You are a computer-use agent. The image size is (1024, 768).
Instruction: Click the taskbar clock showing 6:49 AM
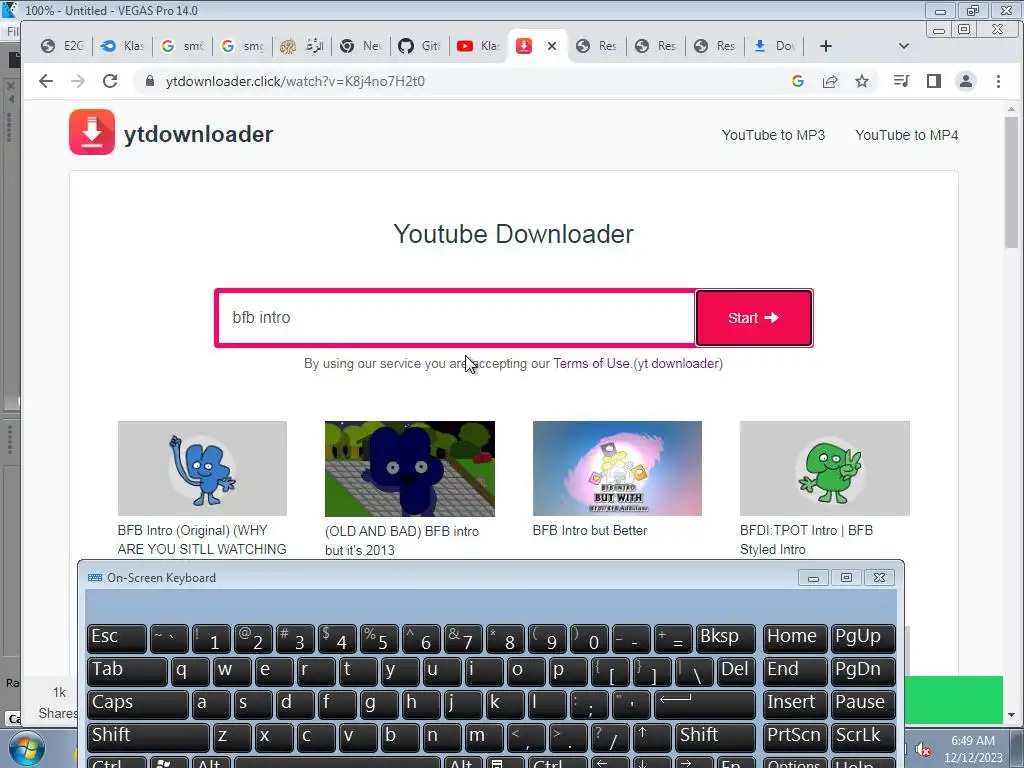tap(973, 749)
